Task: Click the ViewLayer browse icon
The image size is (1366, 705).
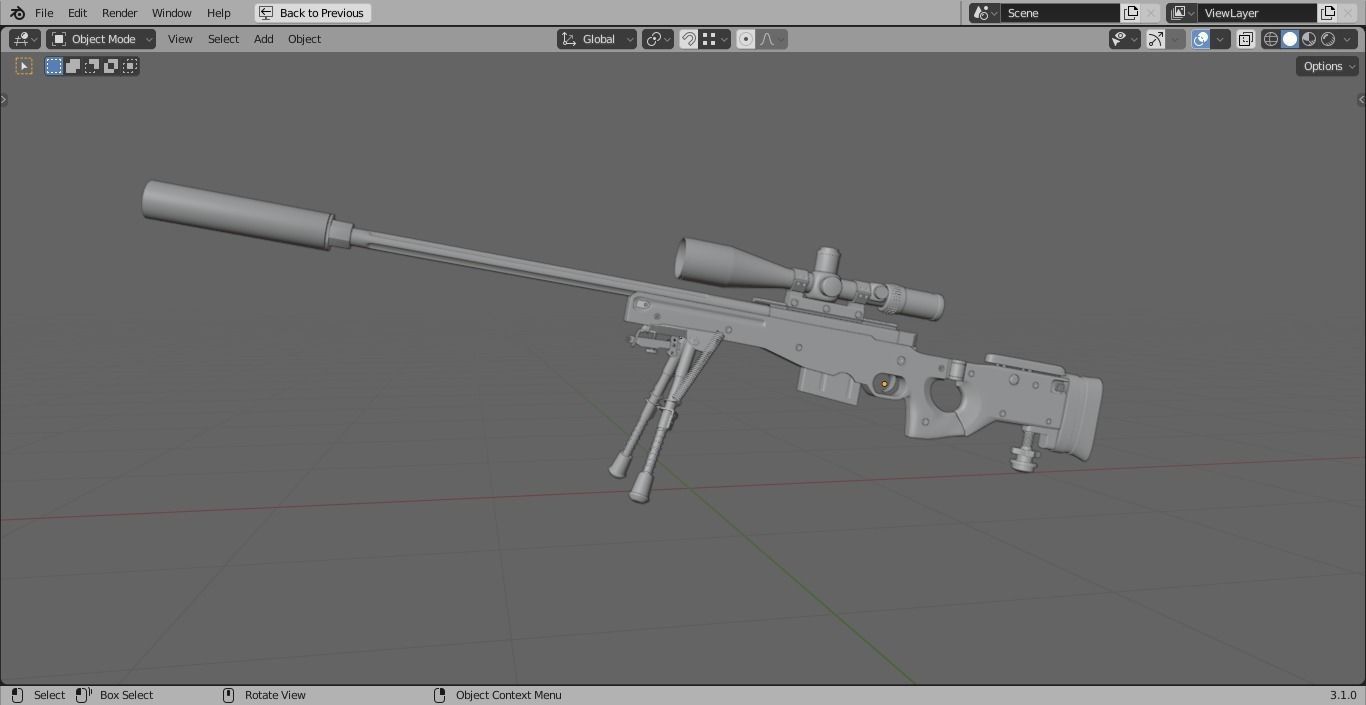Action: [x=1182, y=13]
